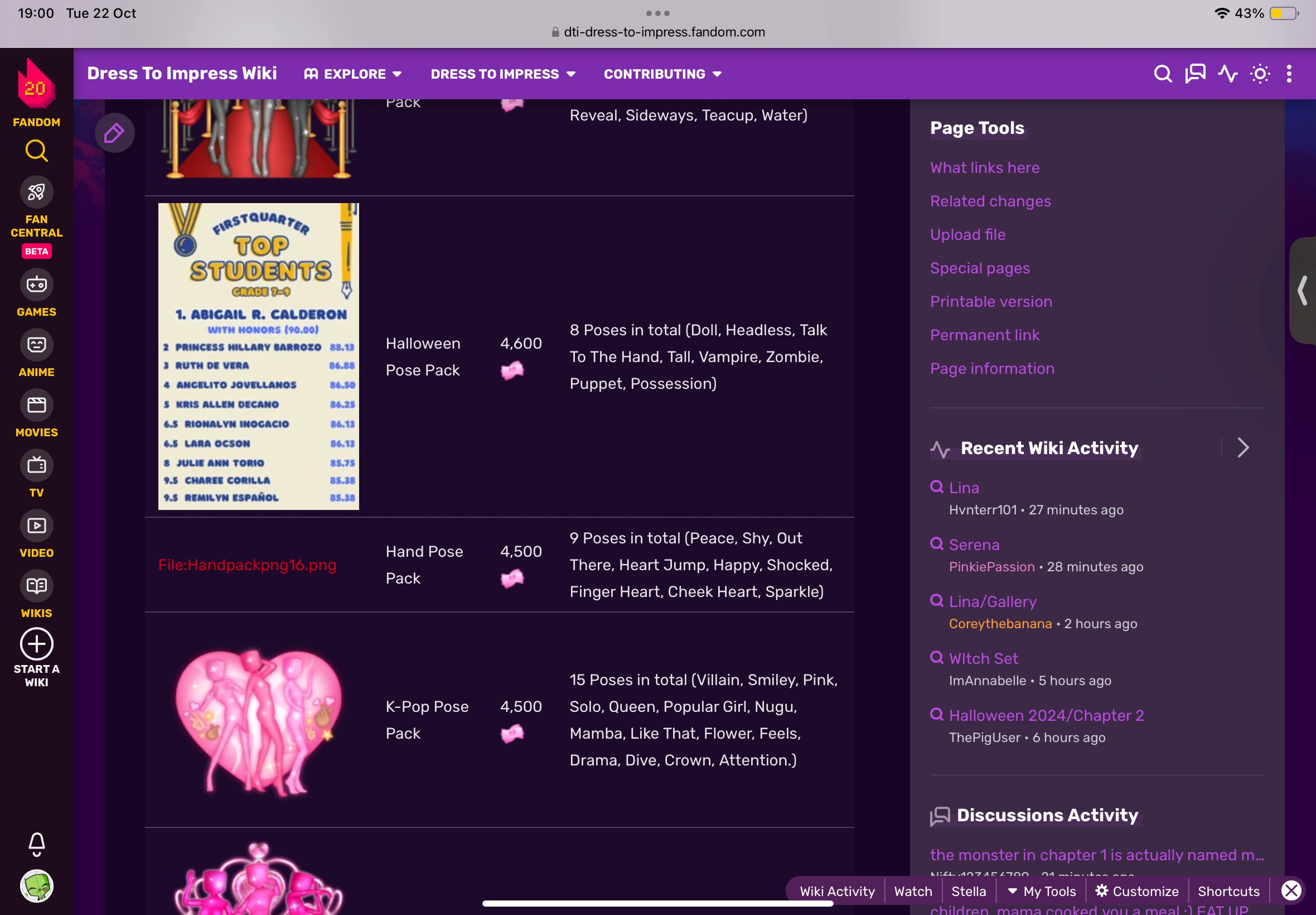The image size is (1316, 915).
Task: Click the pencil edit page icon
Action: point(114,133)
